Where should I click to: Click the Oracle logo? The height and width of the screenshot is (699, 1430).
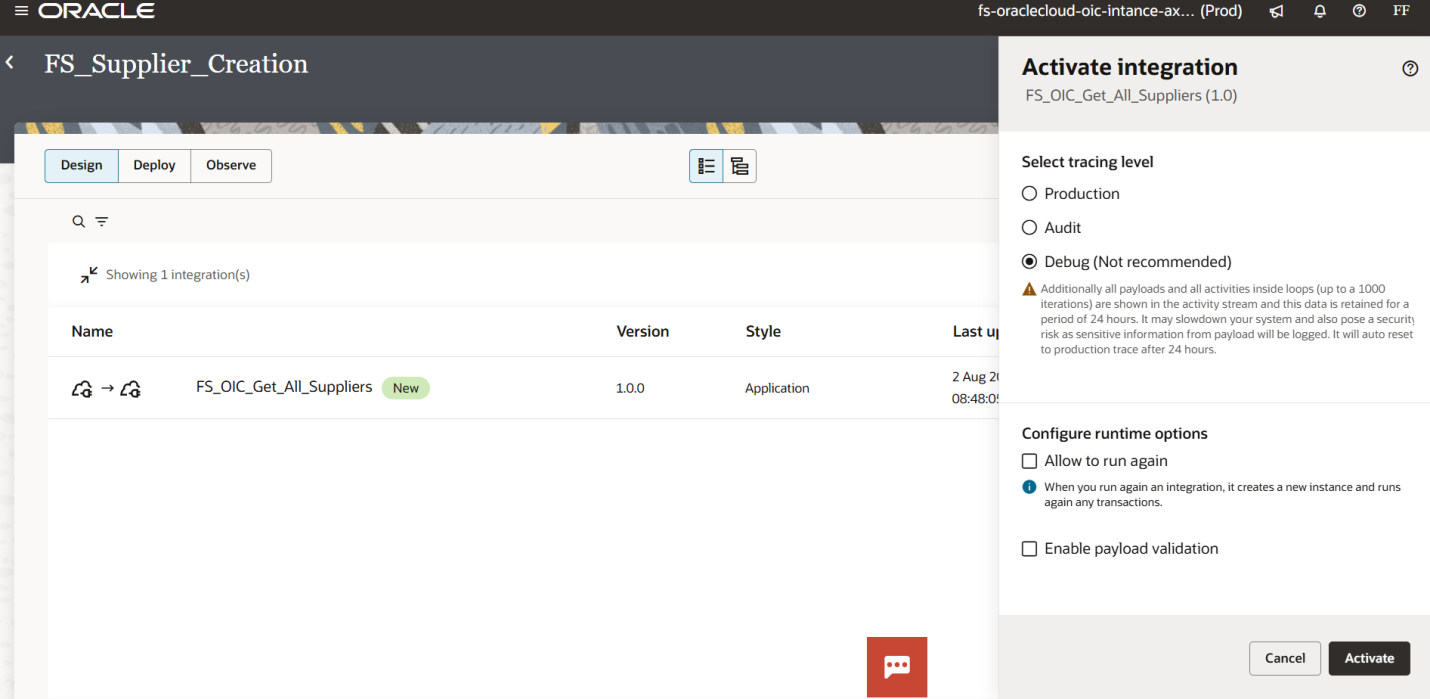click(97, 11)
